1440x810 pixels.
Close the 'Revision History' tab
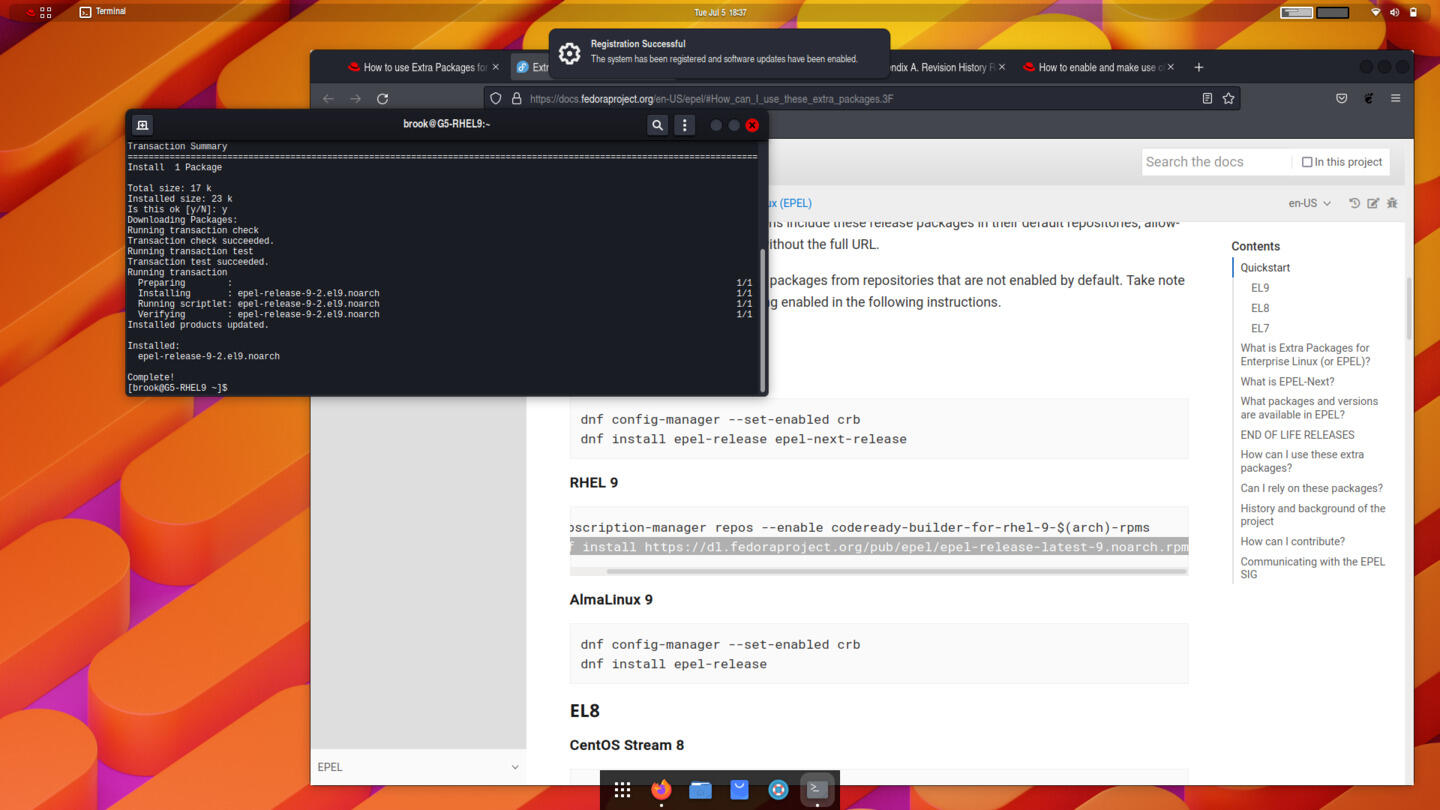tap(1002, 67)
